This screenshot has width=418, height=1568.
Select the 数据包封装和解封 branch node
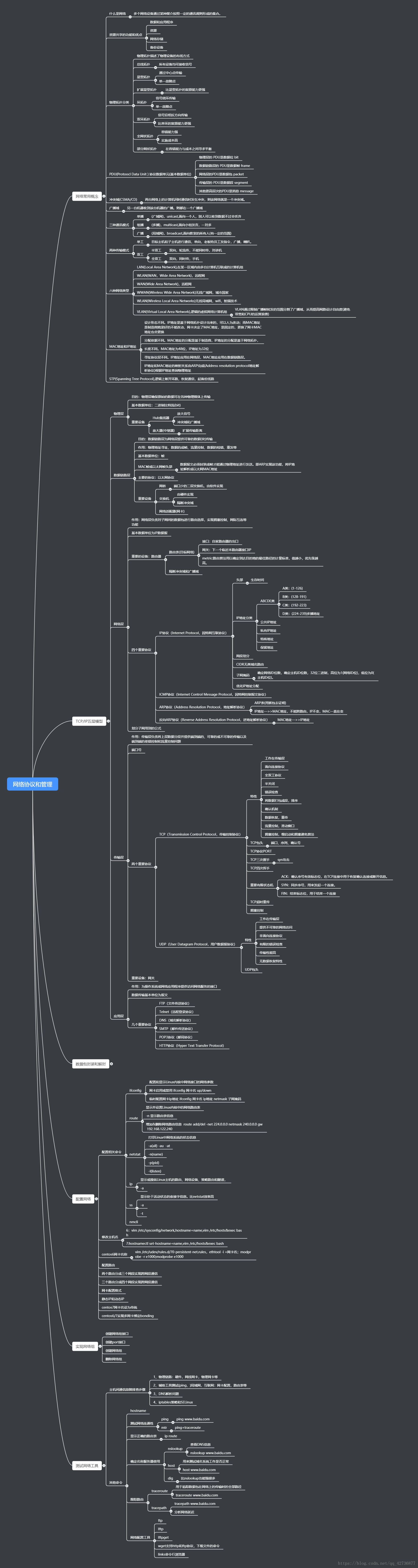point(90,1064)
